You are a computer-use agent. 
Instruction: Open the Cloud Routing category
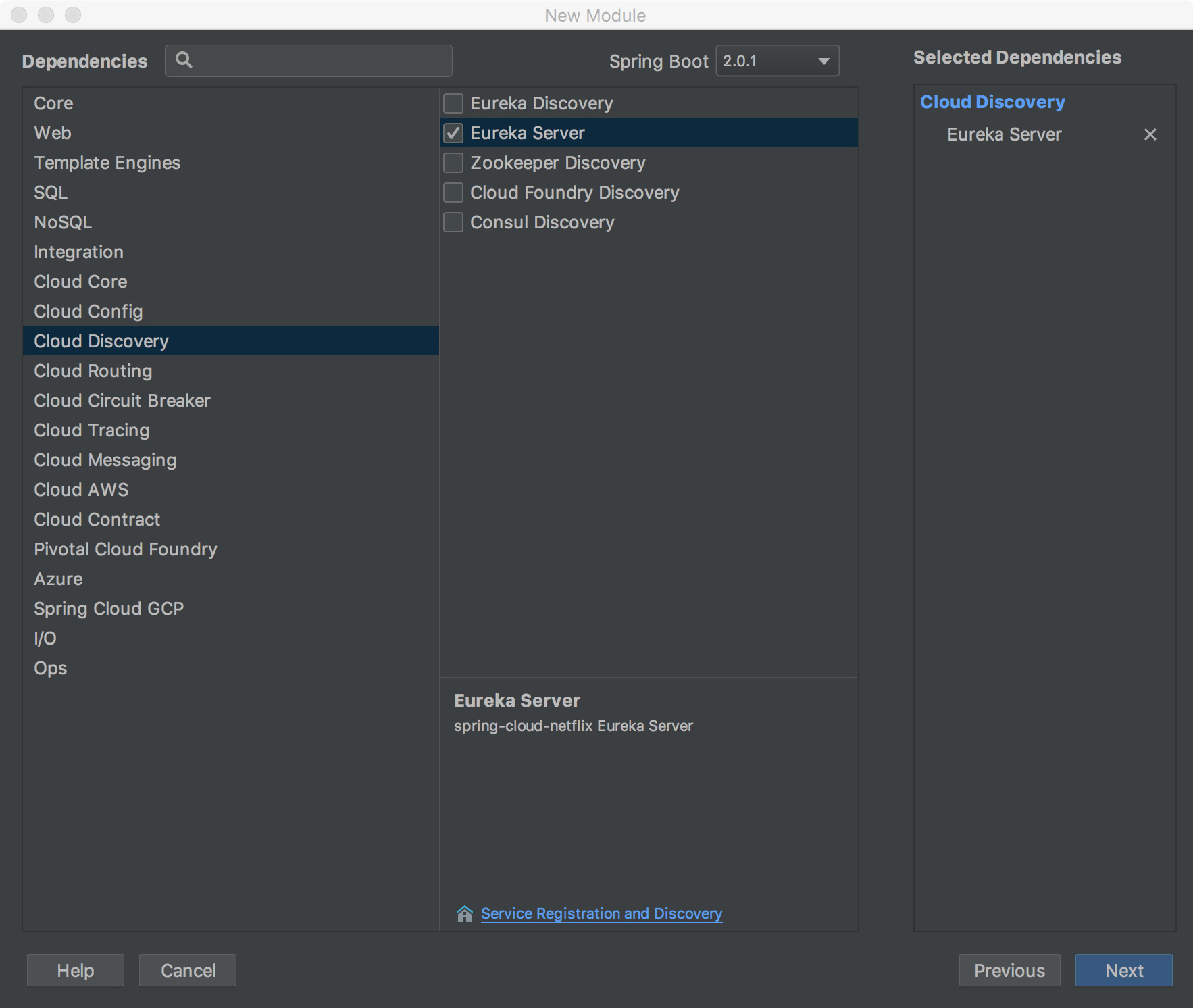(x=231, y=371)
